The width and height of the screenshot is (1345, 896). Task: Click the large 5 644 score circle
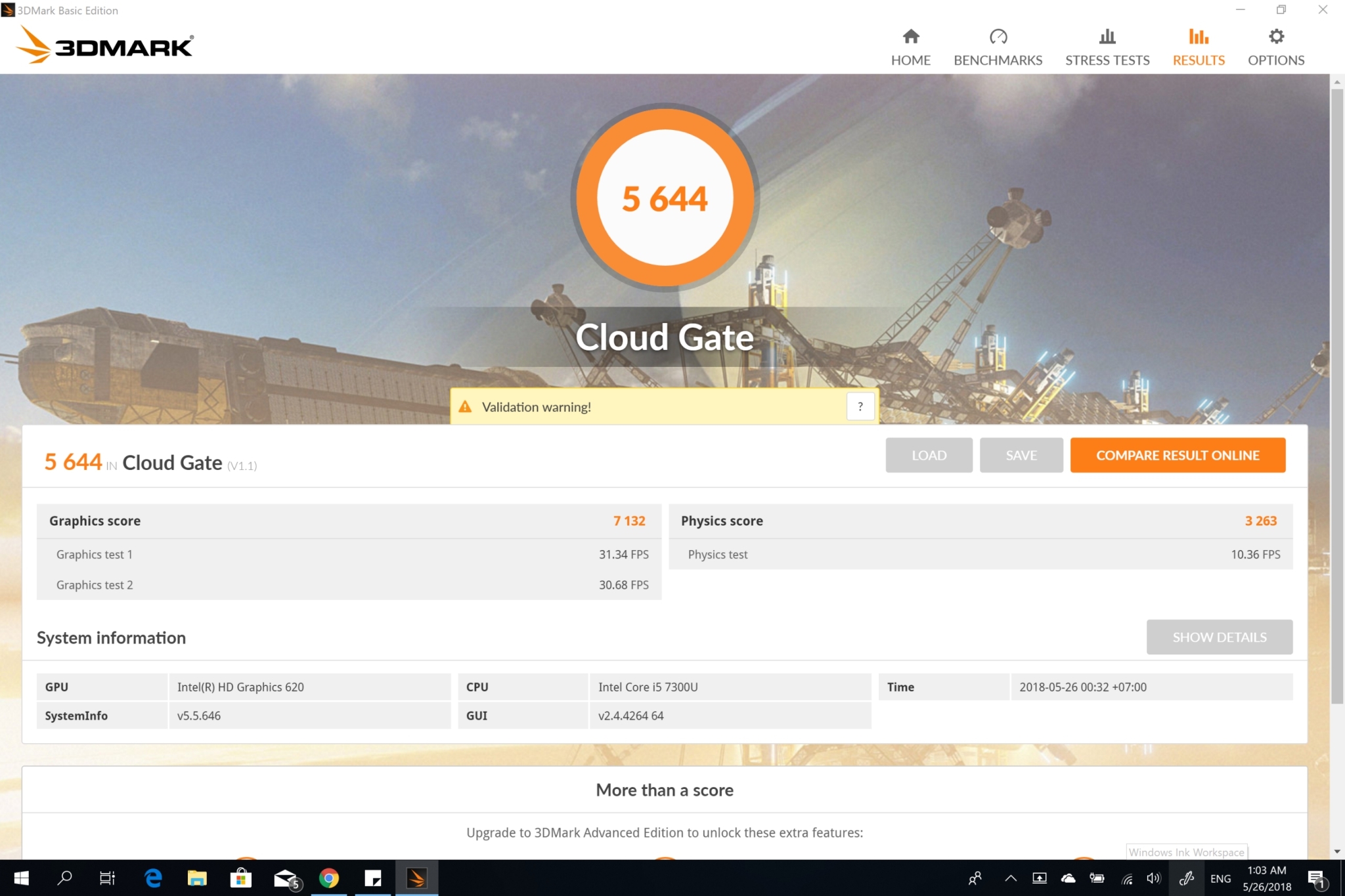665,198
